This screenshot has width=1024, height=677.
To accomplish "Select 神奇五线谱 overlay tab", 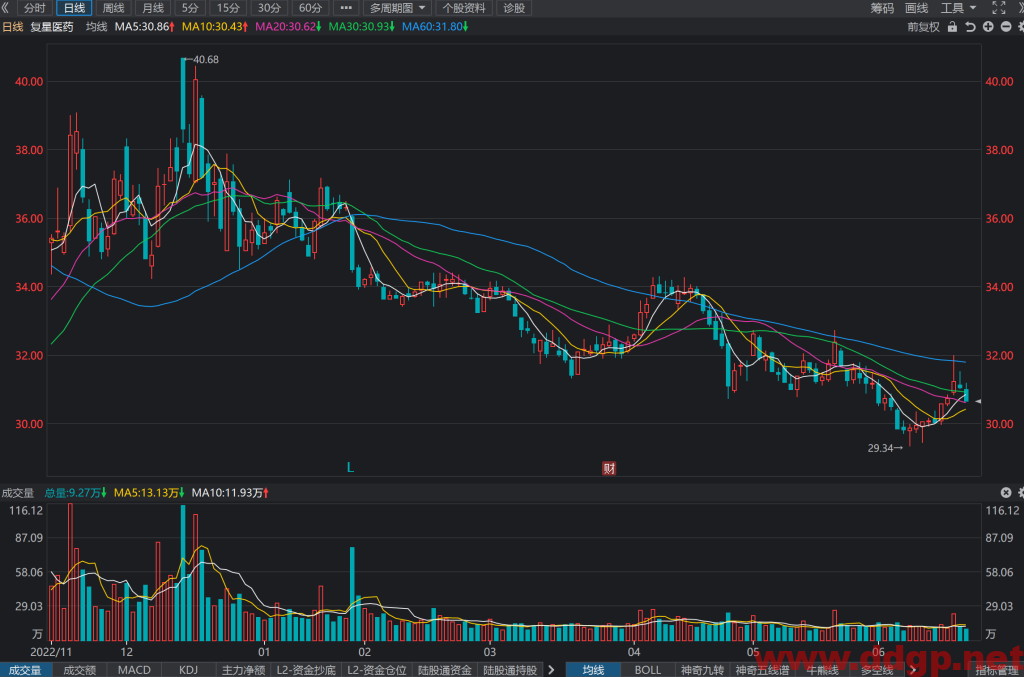I will coord(761,670).
